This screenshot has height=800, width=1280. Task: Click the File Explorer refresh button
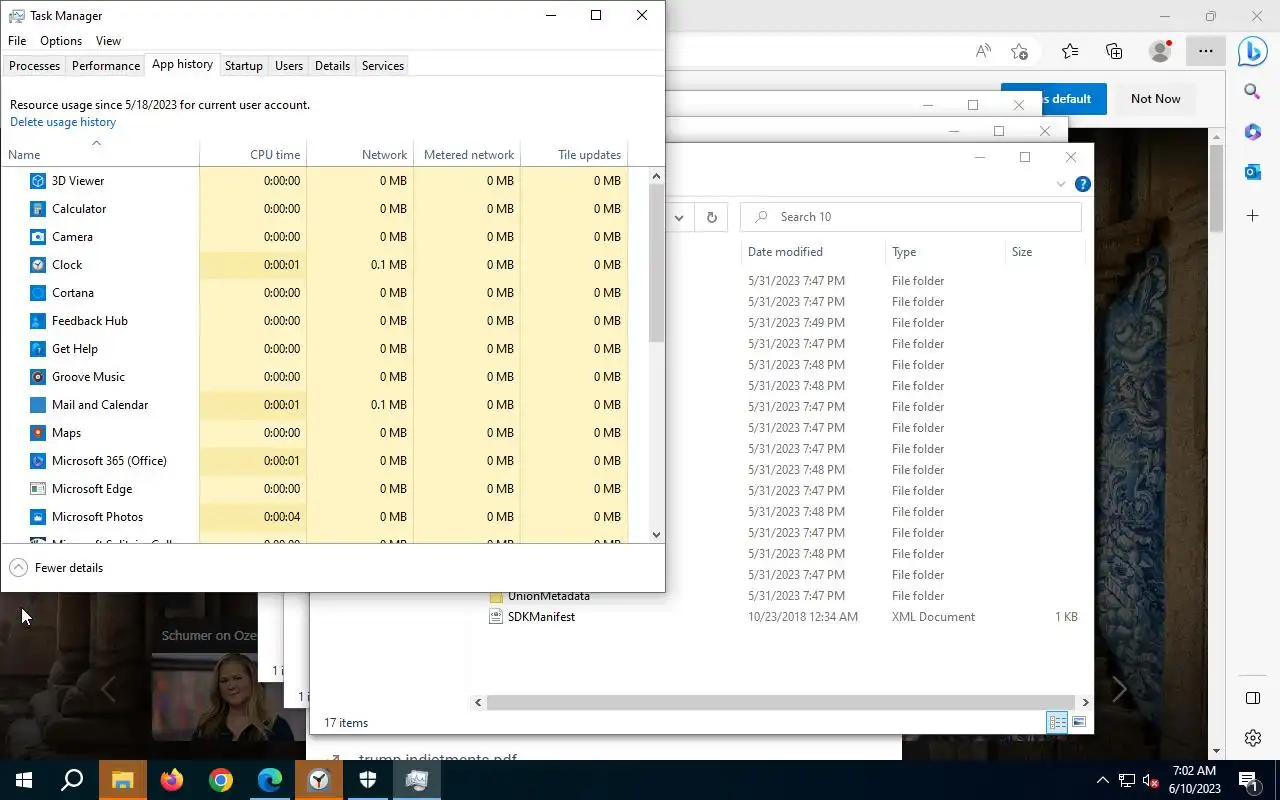712,217
